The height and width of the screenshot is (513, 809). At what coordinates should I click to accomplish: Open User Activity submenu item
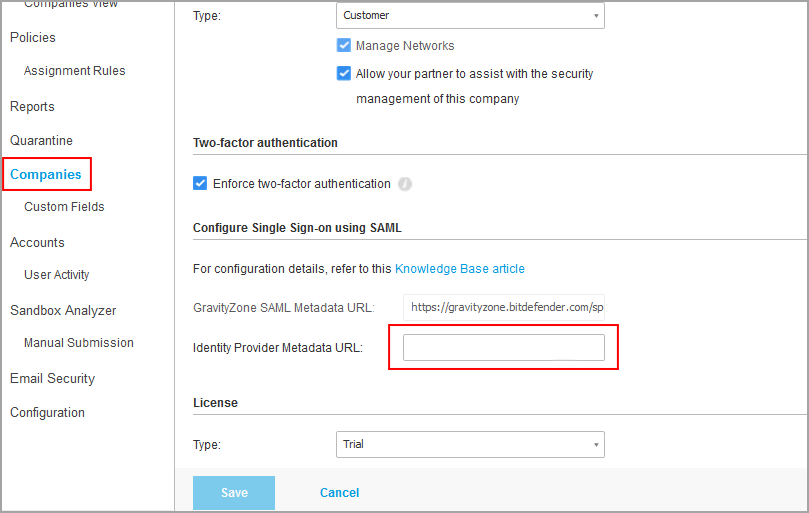tap(56, 275)
